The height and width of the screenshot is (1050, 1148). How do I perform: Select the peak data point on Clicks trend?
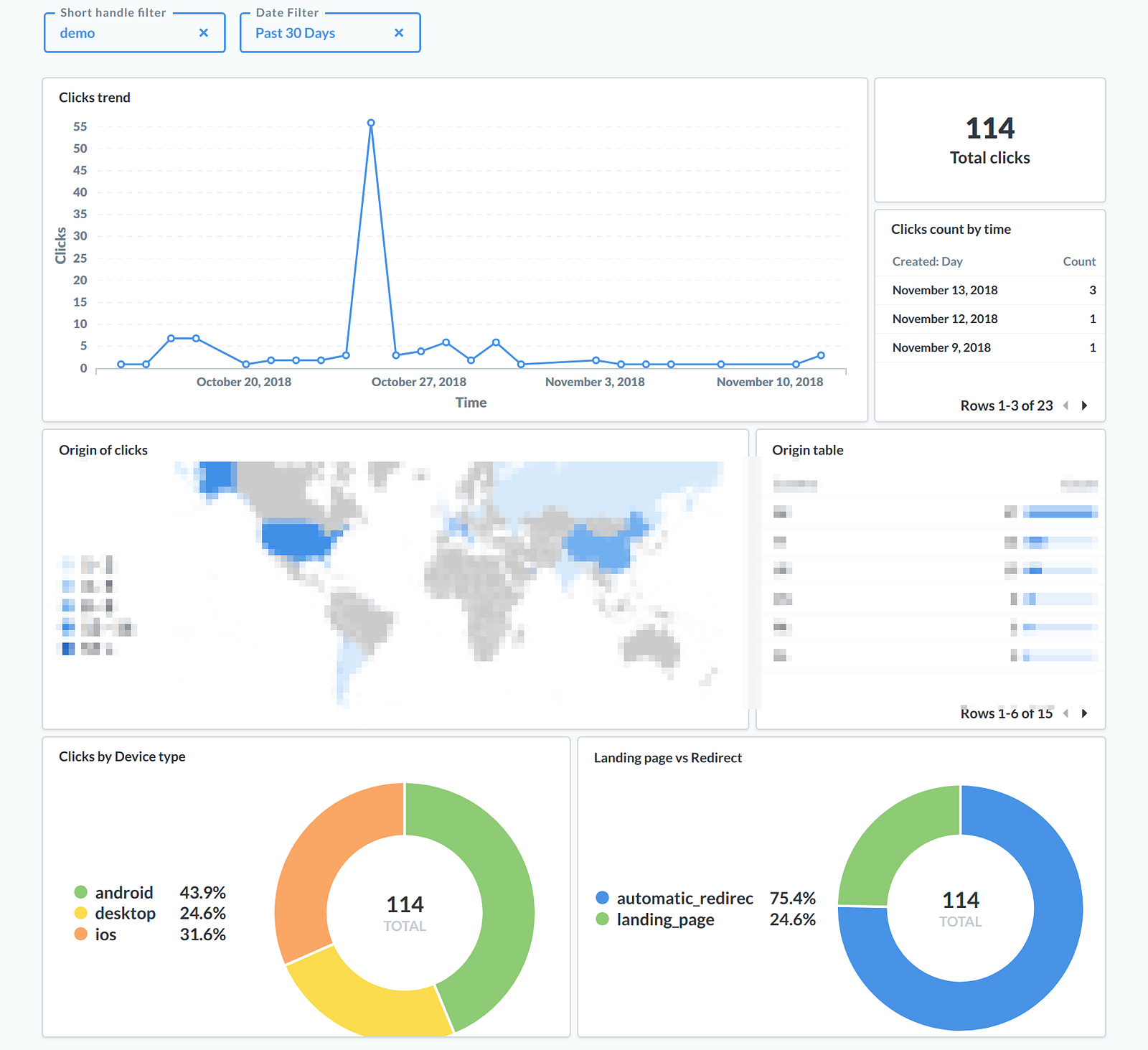tap(371, 123)
